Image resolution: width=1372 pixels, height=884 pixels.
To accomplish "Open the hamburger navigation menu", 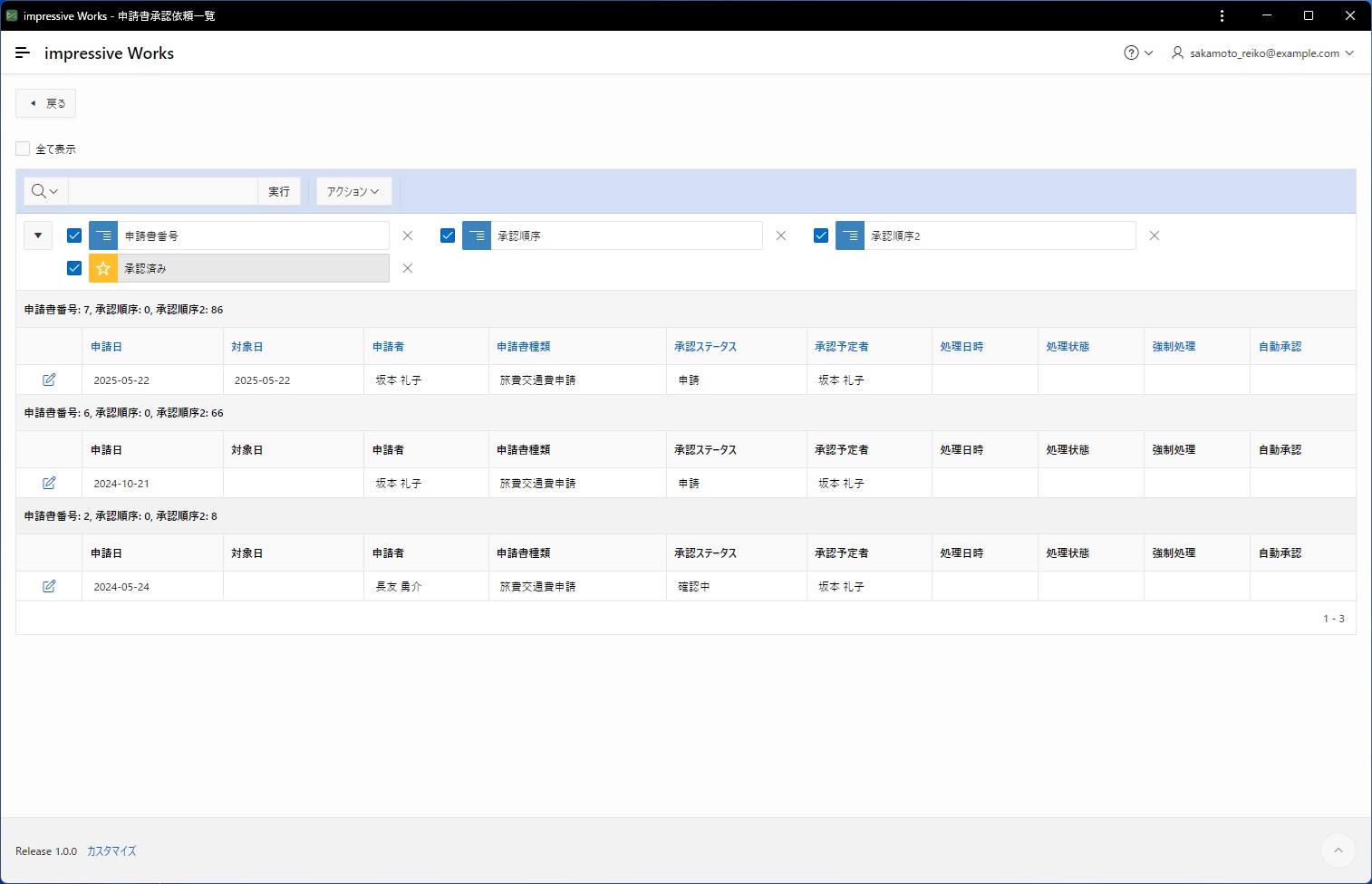I will (23, 53).
